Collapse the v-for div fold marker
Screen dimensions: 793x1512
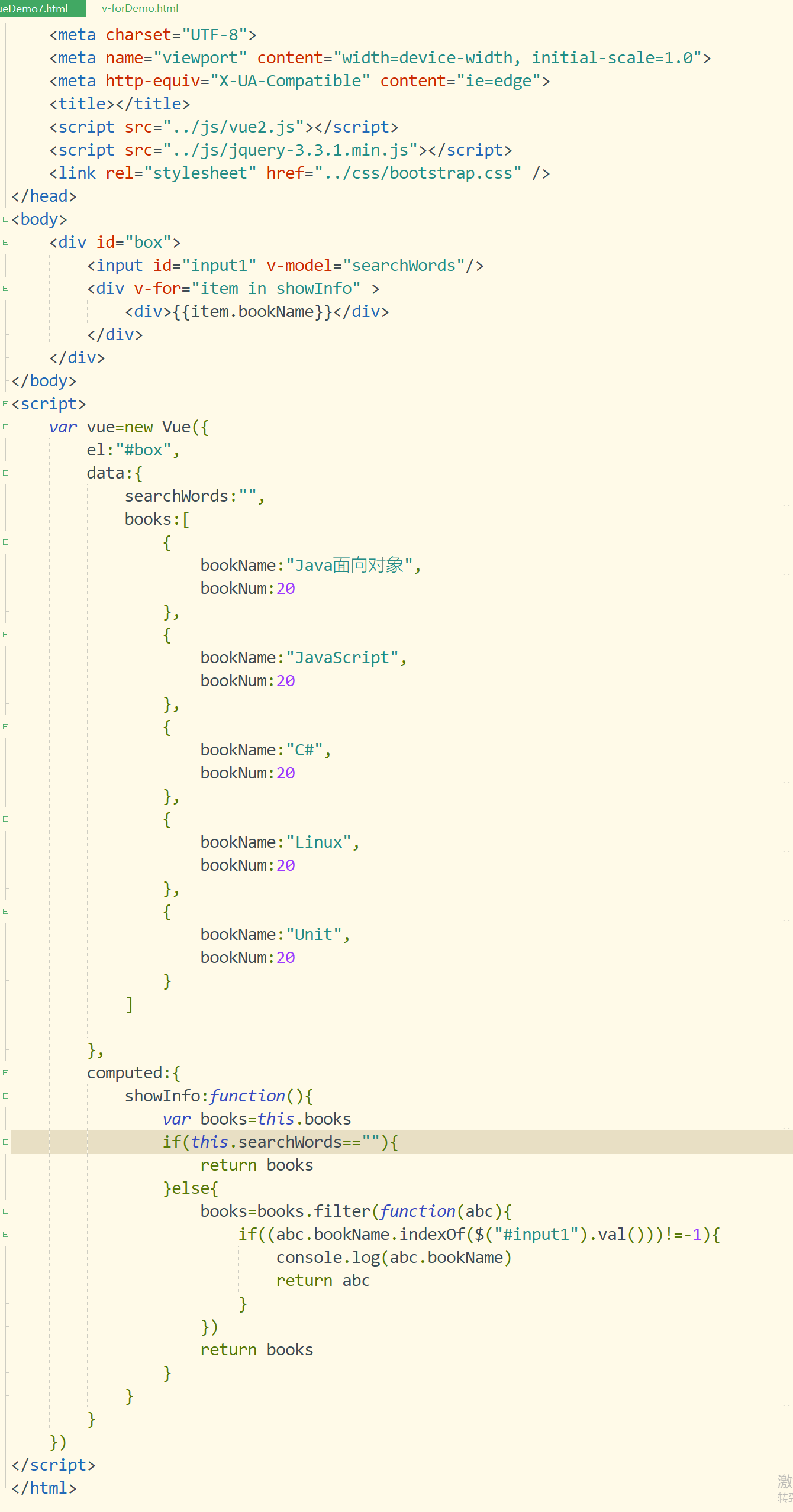[5, 288]
